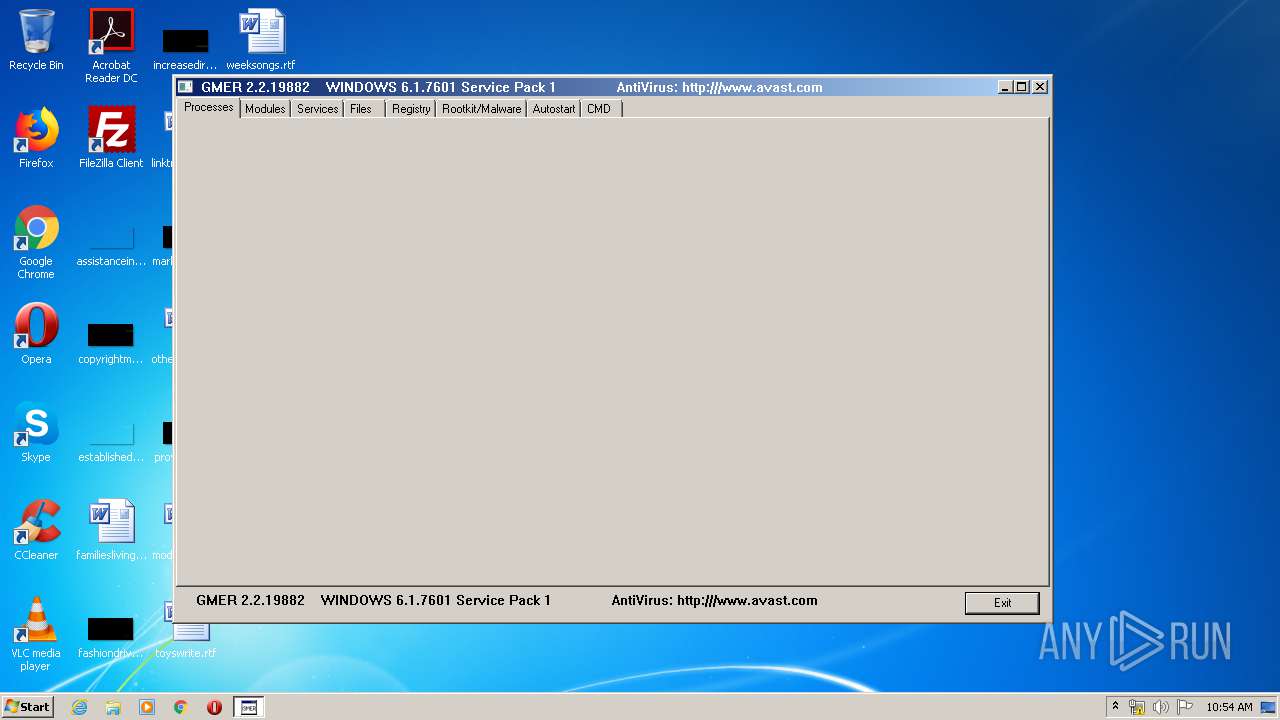Open the media player taskbar icon
Screen dimensions: 1280x720
click(147, 707)
